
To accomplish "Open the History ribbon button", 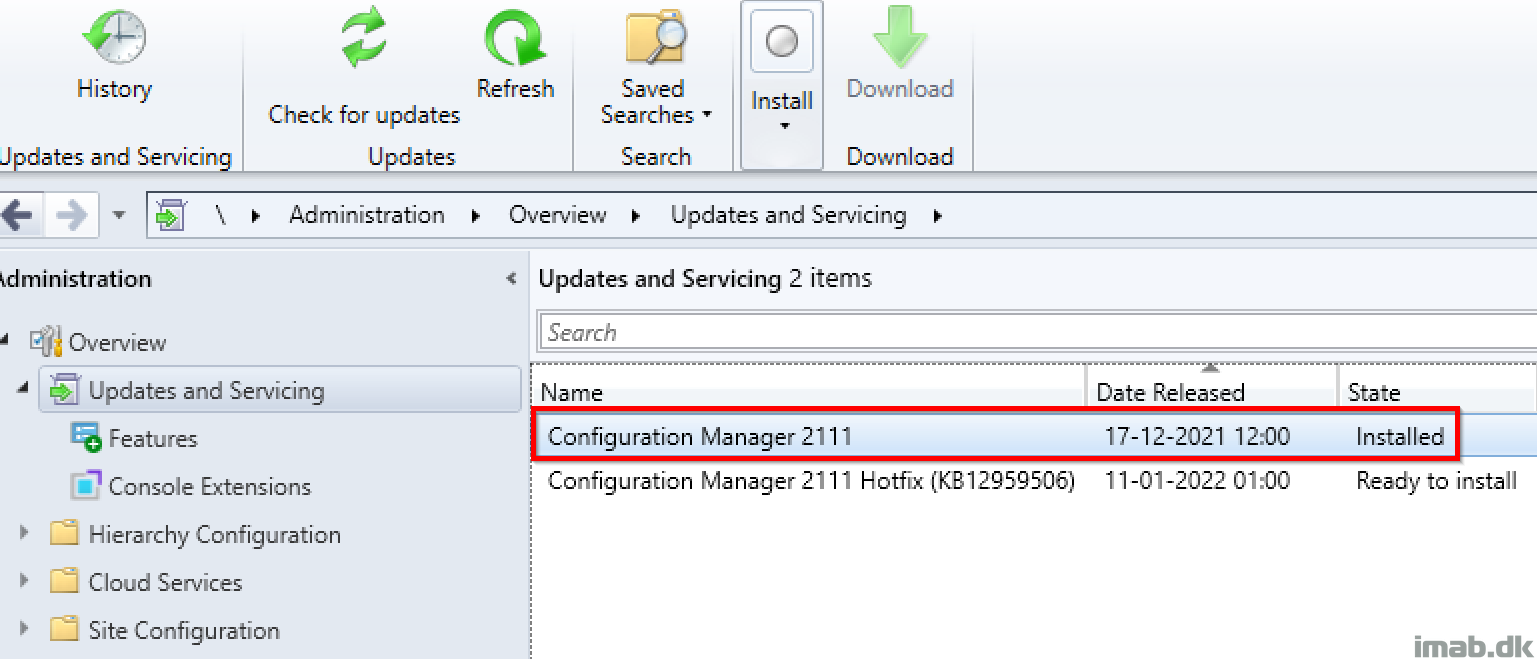I will pyautogui.click(x=114, y=55).
